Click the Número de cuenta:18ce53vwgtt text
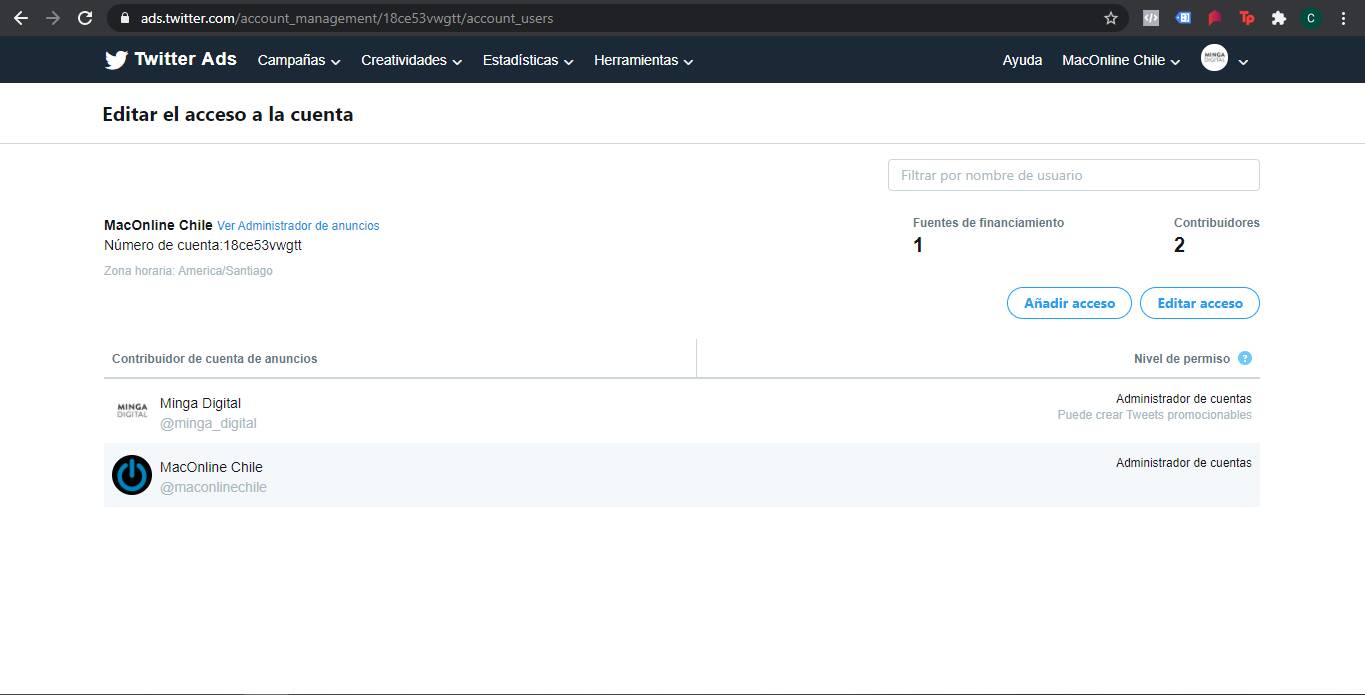The height and width of the screenshot is (695, 1365). click(203, 245)
